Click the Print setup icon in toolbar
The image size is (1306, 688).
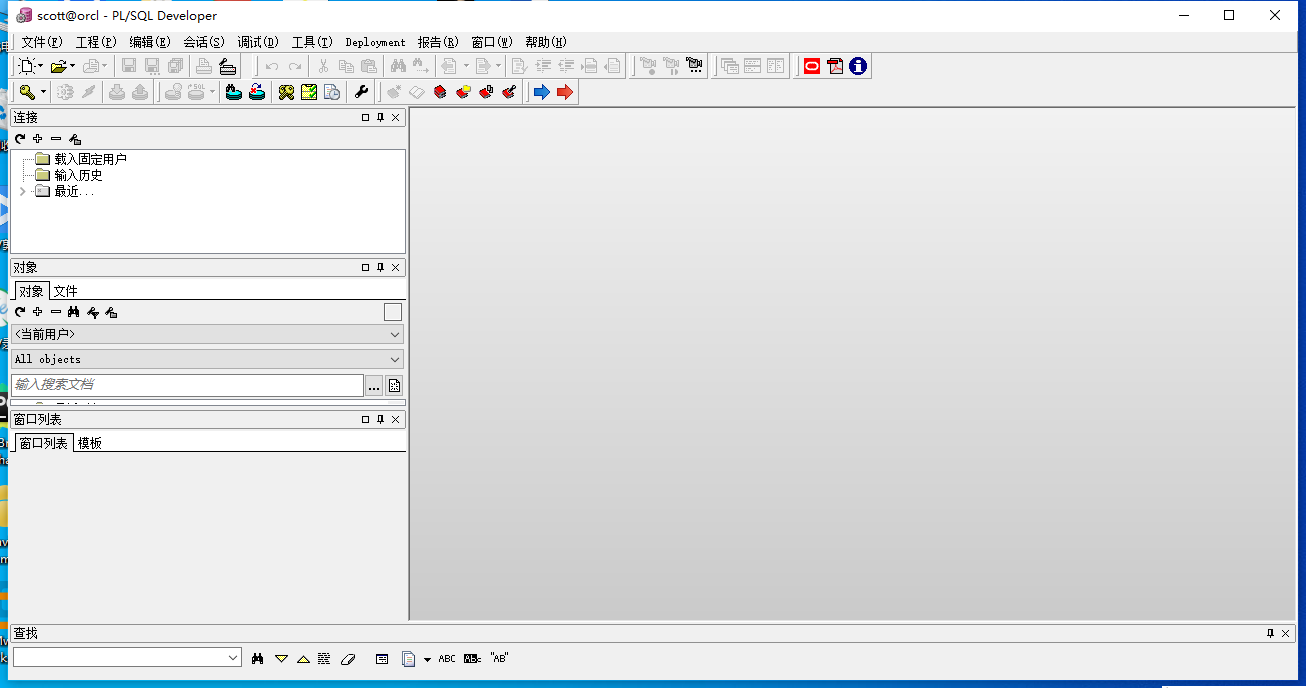point(227,67)
